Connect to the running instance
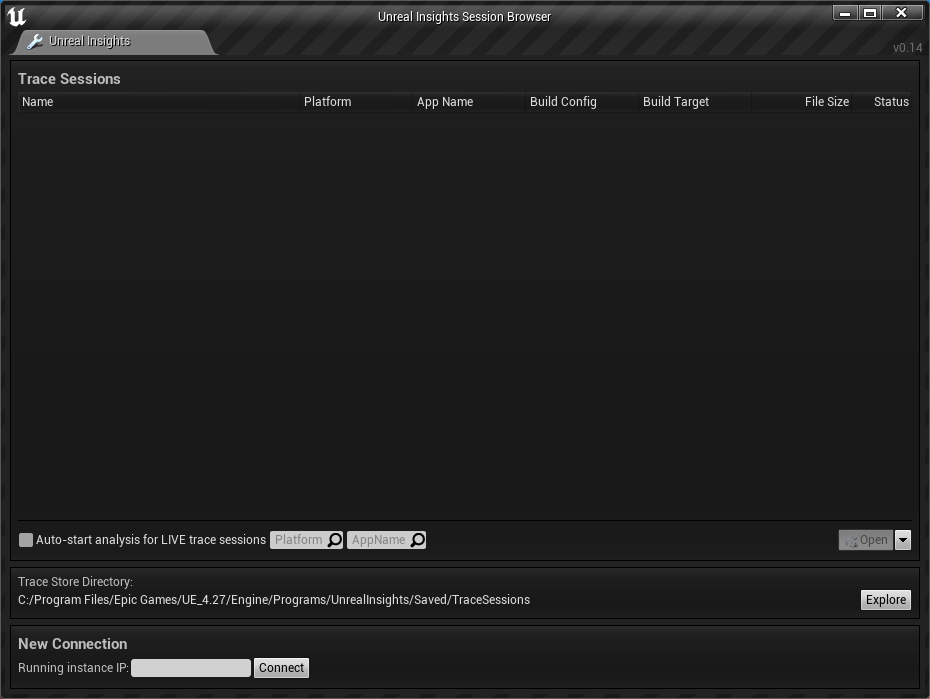The image size is (930, 699). [x=281, y=668]
